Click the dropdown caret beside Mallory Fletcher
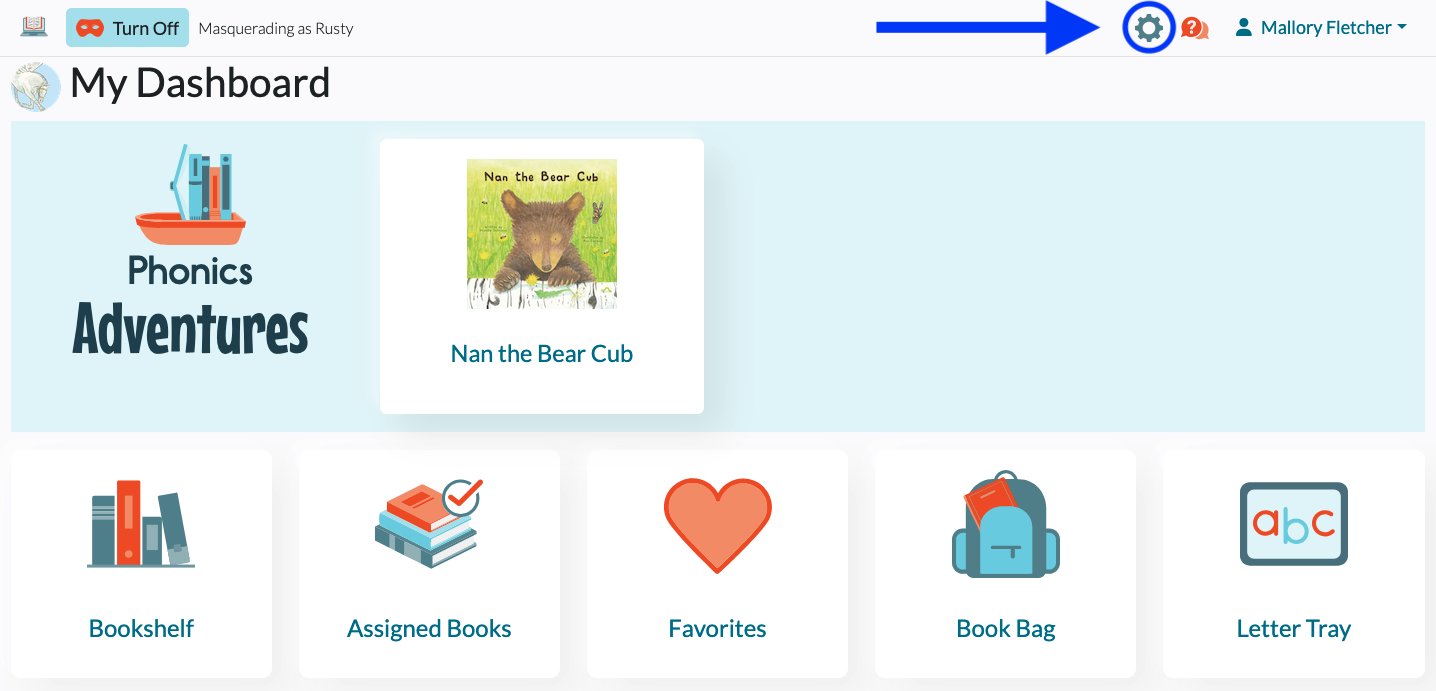Viewport: 1436px width, 691px height. 1402,28
